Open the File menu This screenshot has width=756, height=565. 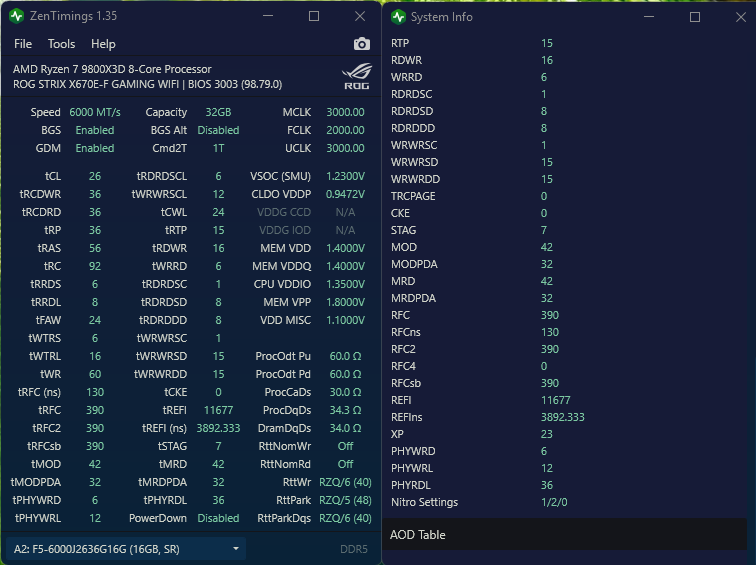click(23, 44)
